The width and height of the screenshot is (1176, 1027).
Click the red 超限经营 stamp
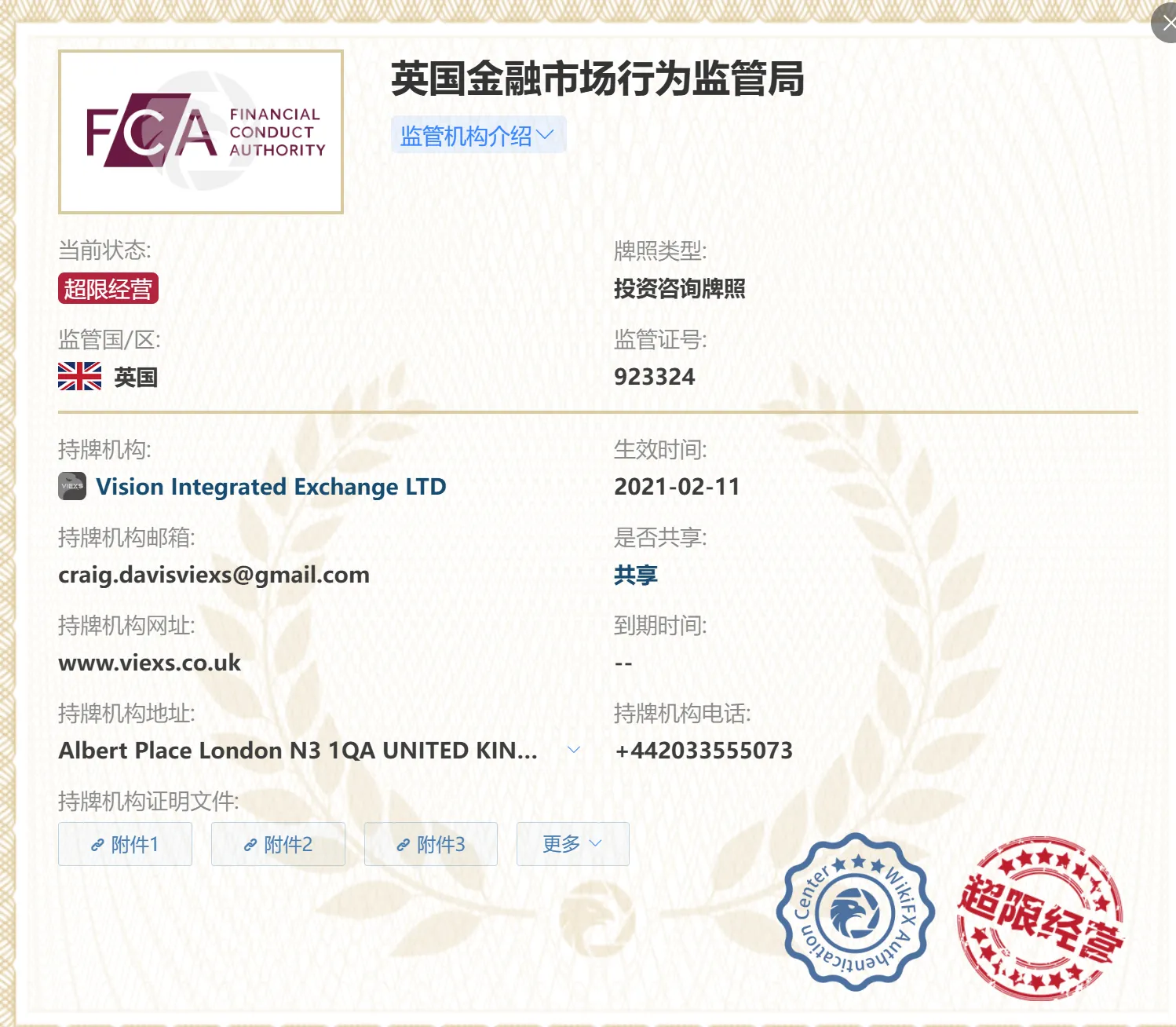1040,917
